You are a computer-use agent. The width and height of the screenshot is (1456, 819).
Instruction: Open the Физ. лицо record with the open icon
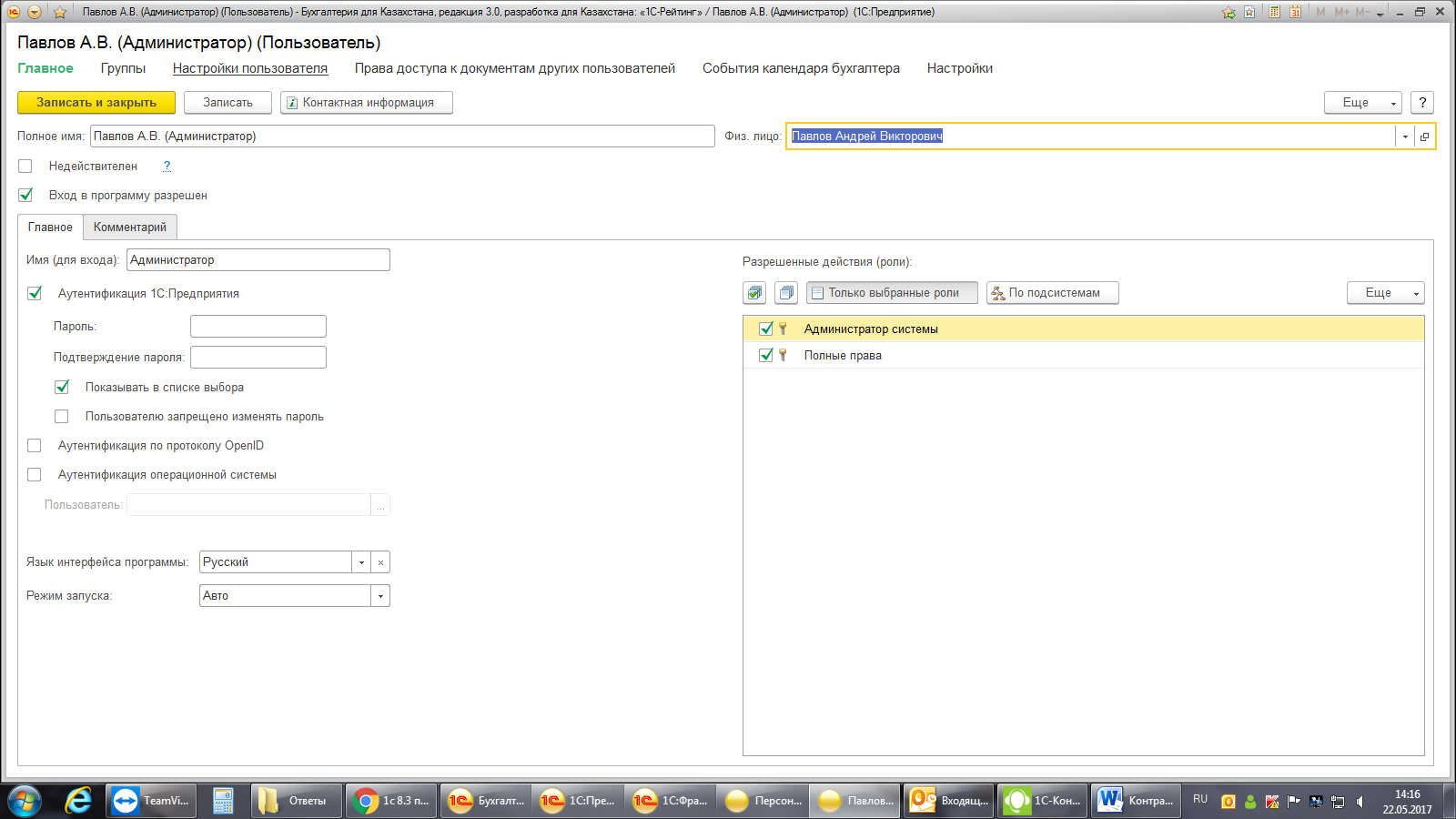[1424, 136]
